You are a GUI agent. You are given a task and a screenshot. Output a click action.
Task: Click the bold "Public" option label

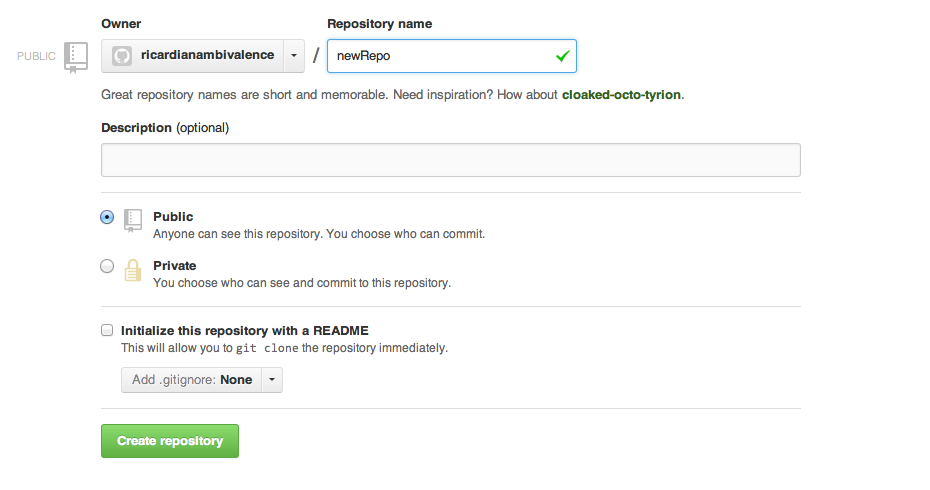click(173, 217)
